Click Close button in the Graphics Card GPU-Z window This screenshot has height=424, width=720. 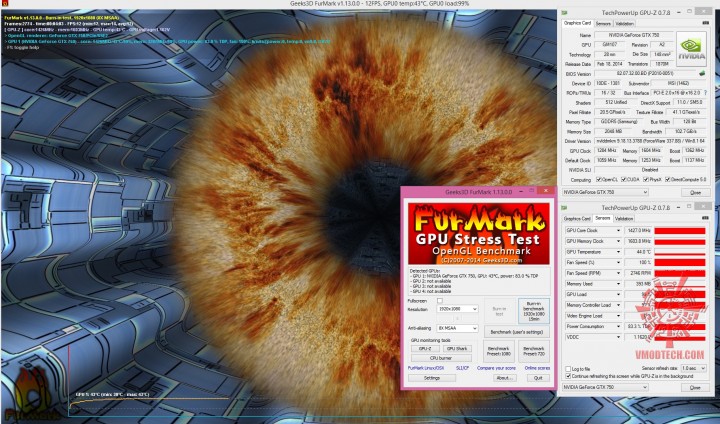point(695,192)
